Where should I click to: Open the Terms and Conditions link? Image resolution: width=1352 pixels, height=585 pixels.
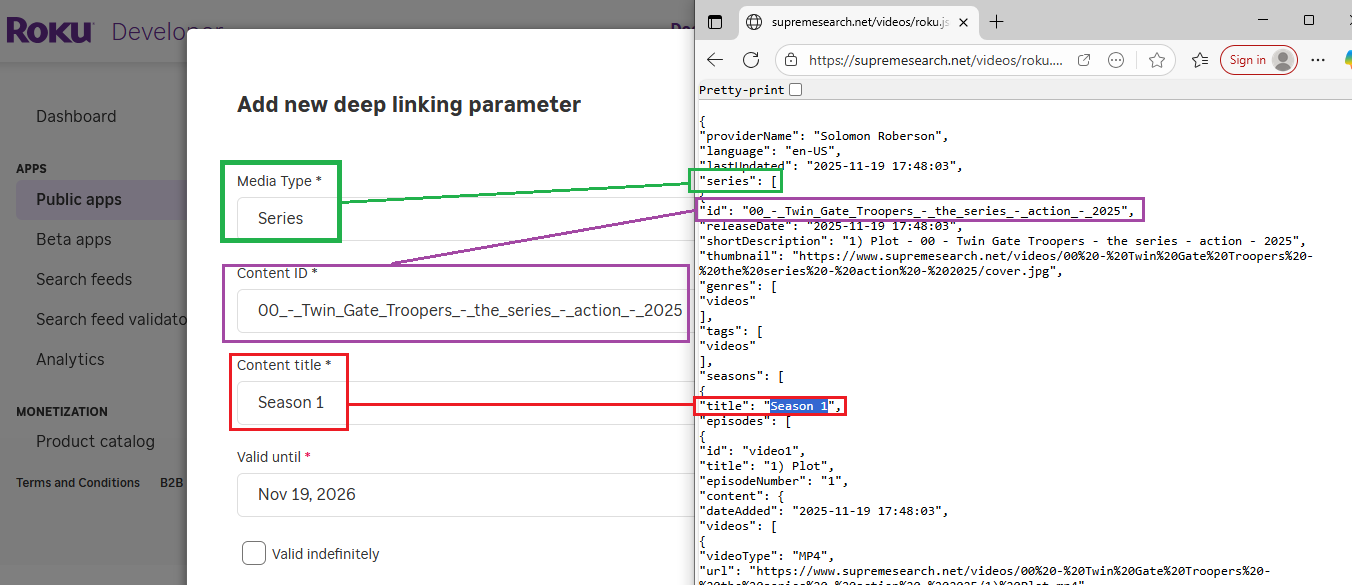click(78, 483)
